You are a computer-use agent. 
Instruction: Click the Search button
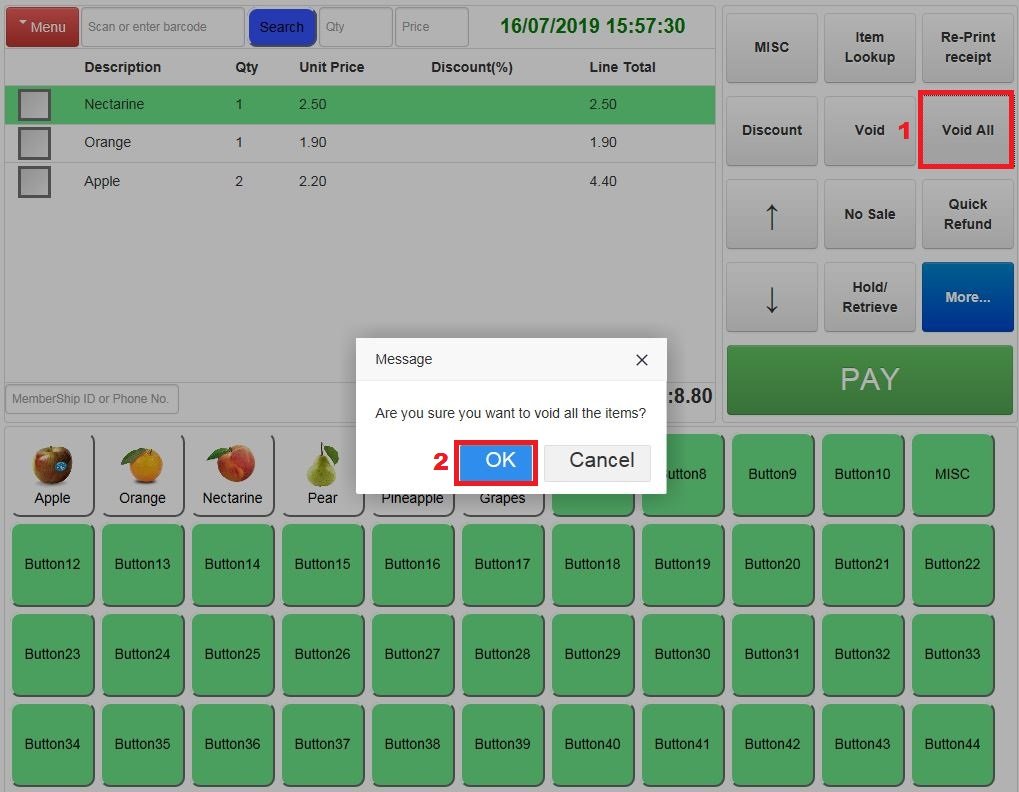282,26
